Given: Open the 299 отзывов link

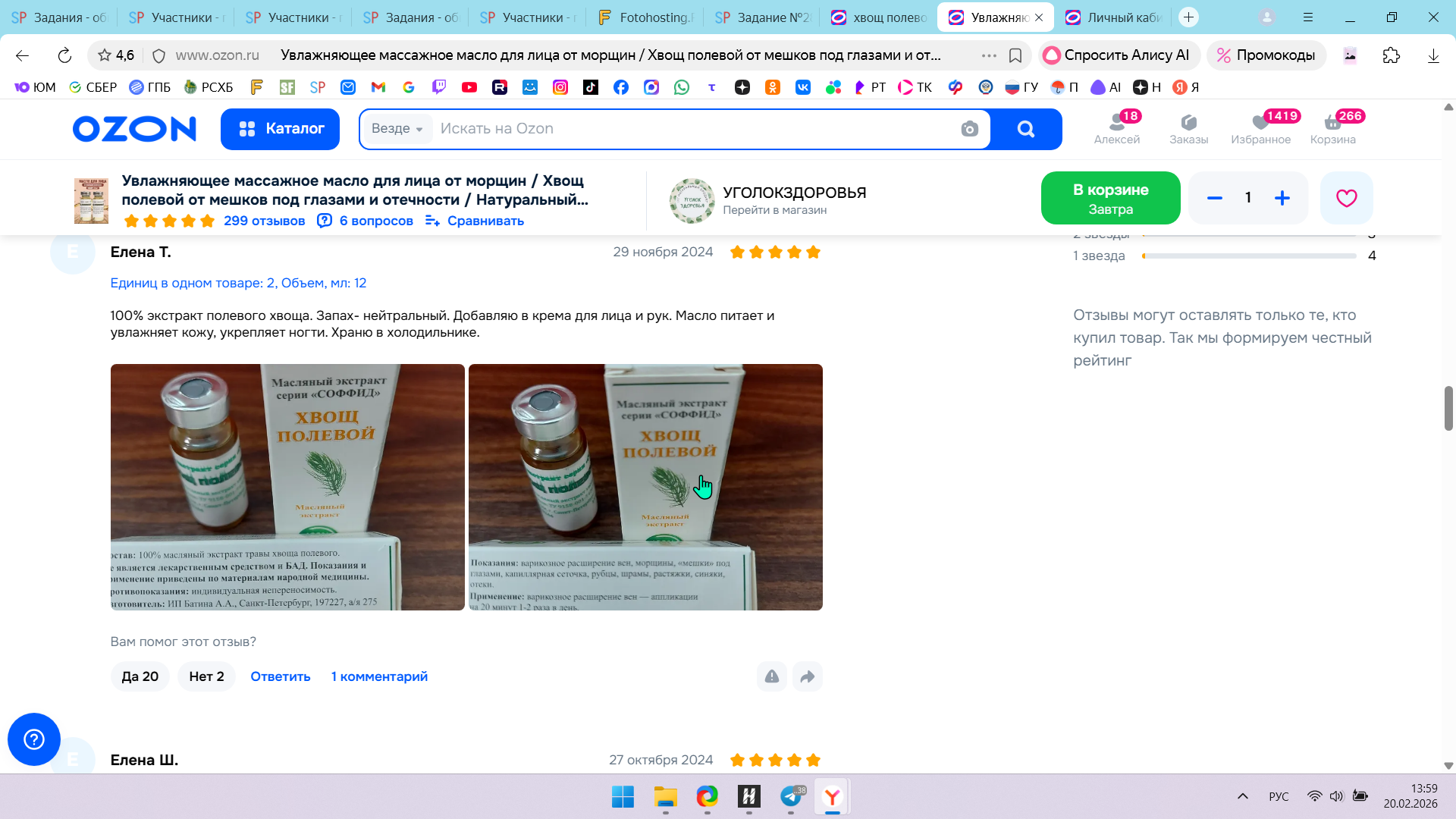Looking at the screenshot, I should [x=264, y=221].
